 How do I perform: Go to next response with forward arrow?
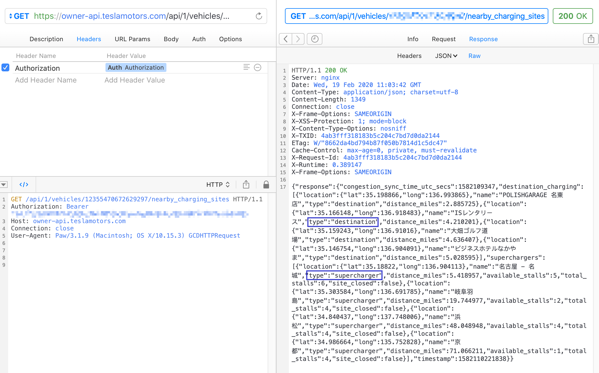tap(298, 39)
